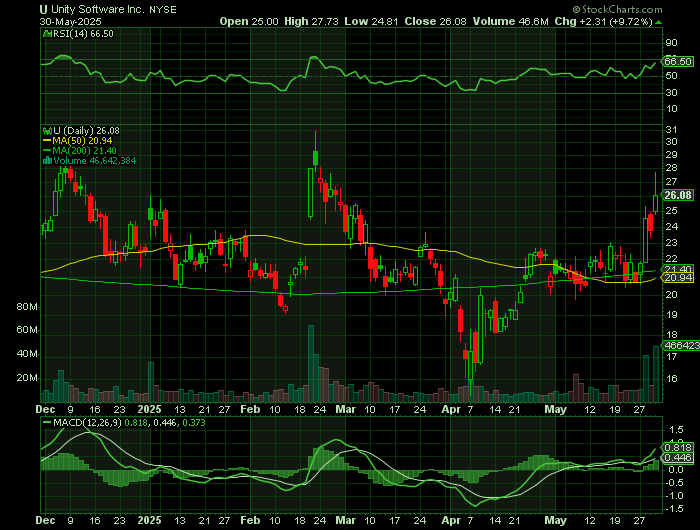
Task: Click the Apr label under the price chart
Action: tap(451, 409)
